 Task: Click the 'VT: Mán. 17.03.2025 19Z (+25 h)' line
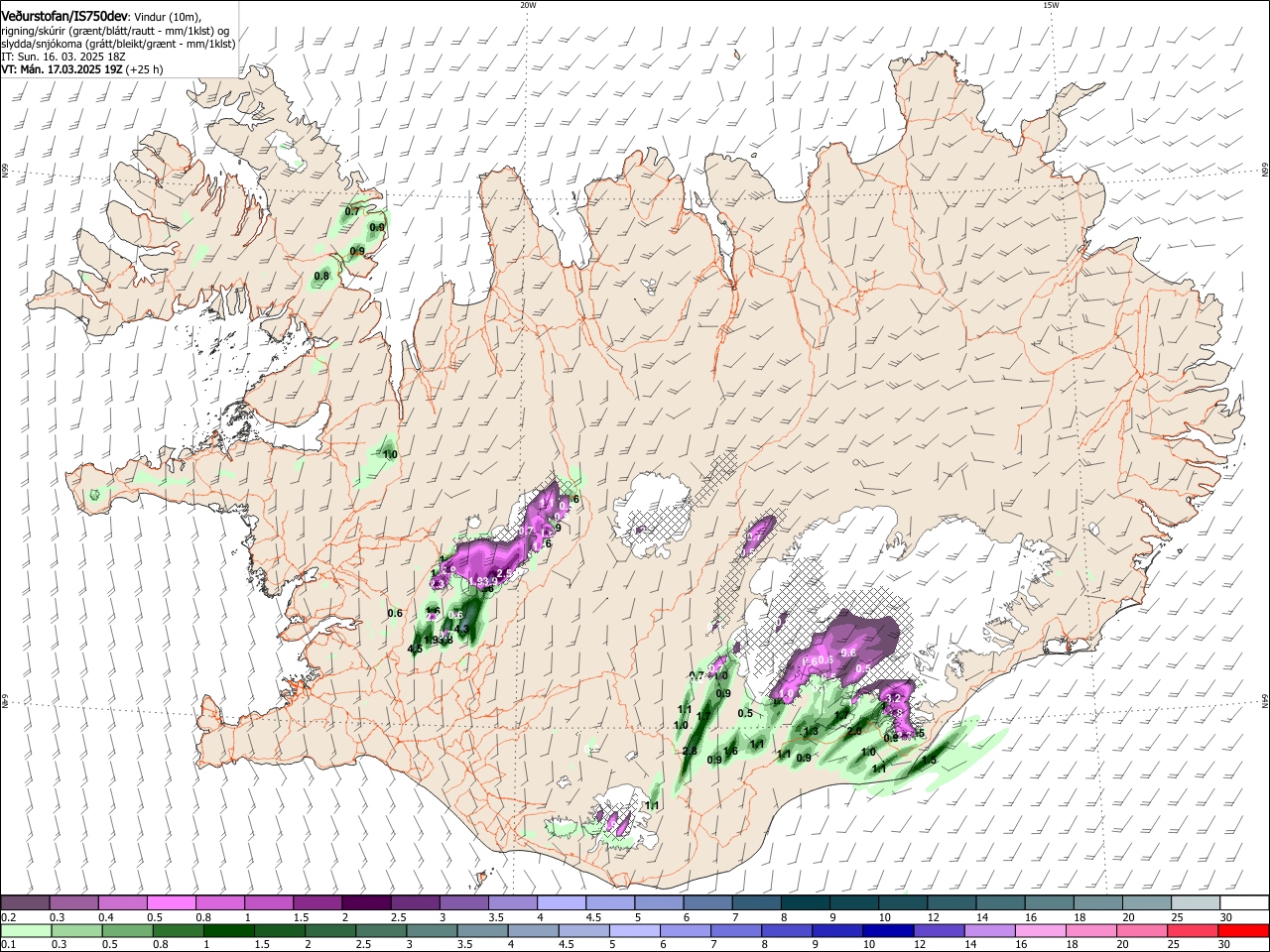pyautogui.click(x=81, y=69)
